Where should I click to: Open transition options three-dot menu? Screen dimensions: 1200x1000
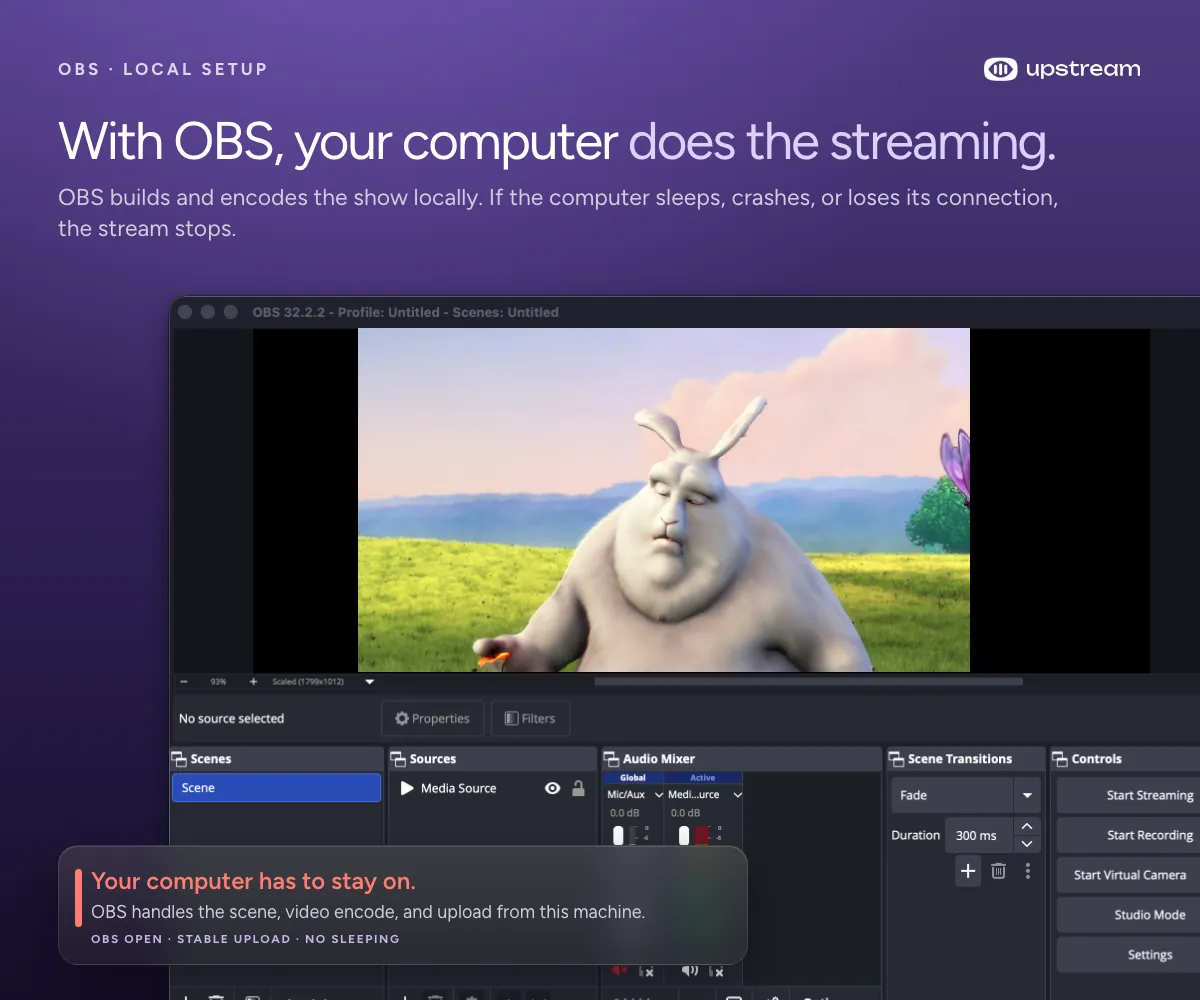pyautogui.click(x=1027, y=871)
